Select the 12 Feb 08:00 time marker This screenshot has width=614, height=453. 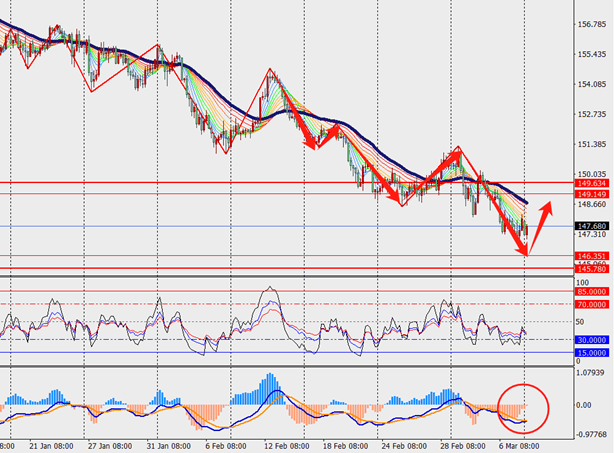click(x=287, y=446)
